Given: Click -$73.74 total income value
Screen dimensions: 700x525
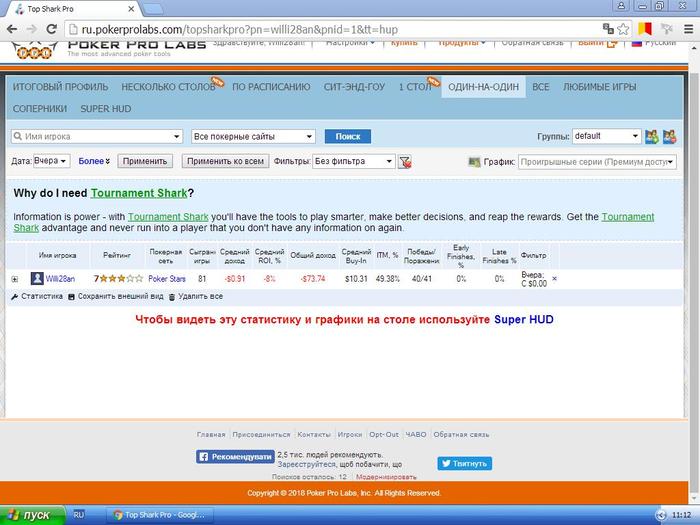Looking at the screenshot, I should coord(313,279).
